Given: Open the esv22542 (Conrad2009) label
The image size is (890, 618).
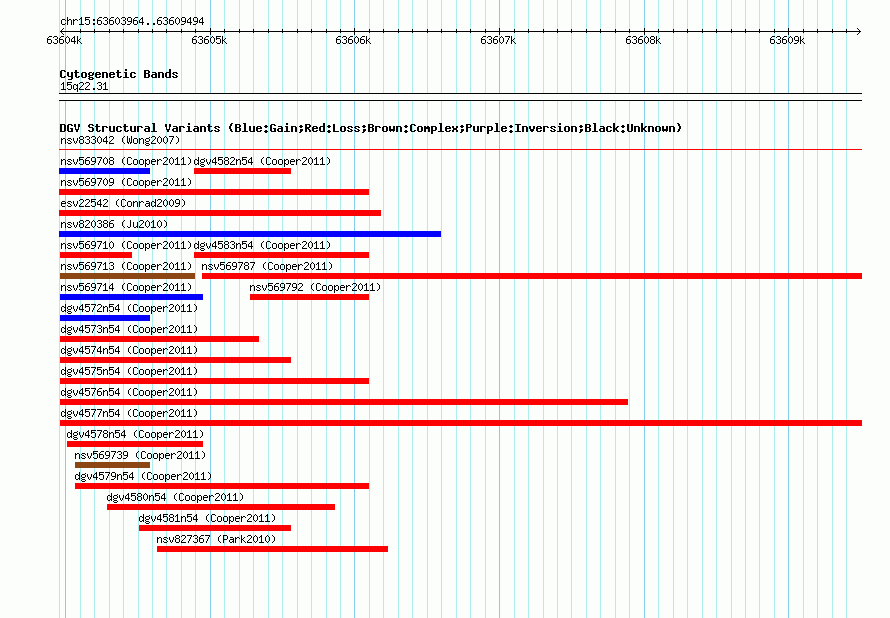Looking at the screenshot, I should (123, 203).
